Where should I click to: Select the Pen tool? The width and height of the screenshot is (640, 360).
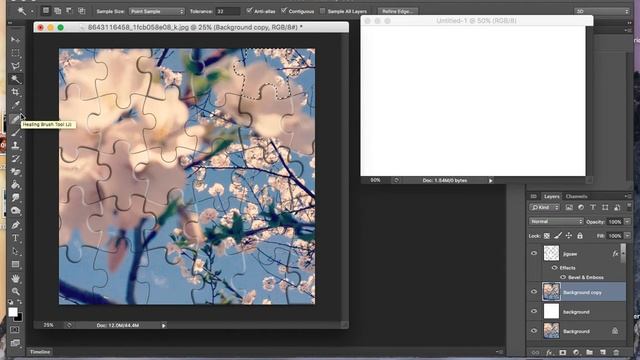pyautogui.click(x=16, y=225)
